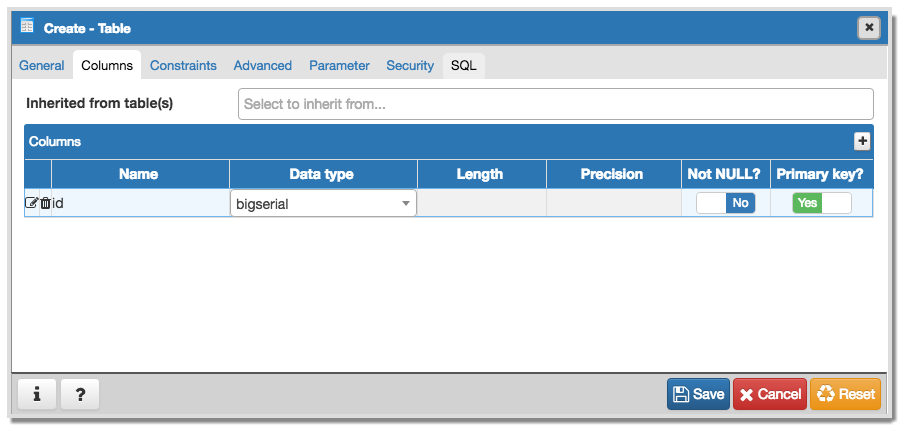Toggle the Primary key switch for id

point(821,203)
